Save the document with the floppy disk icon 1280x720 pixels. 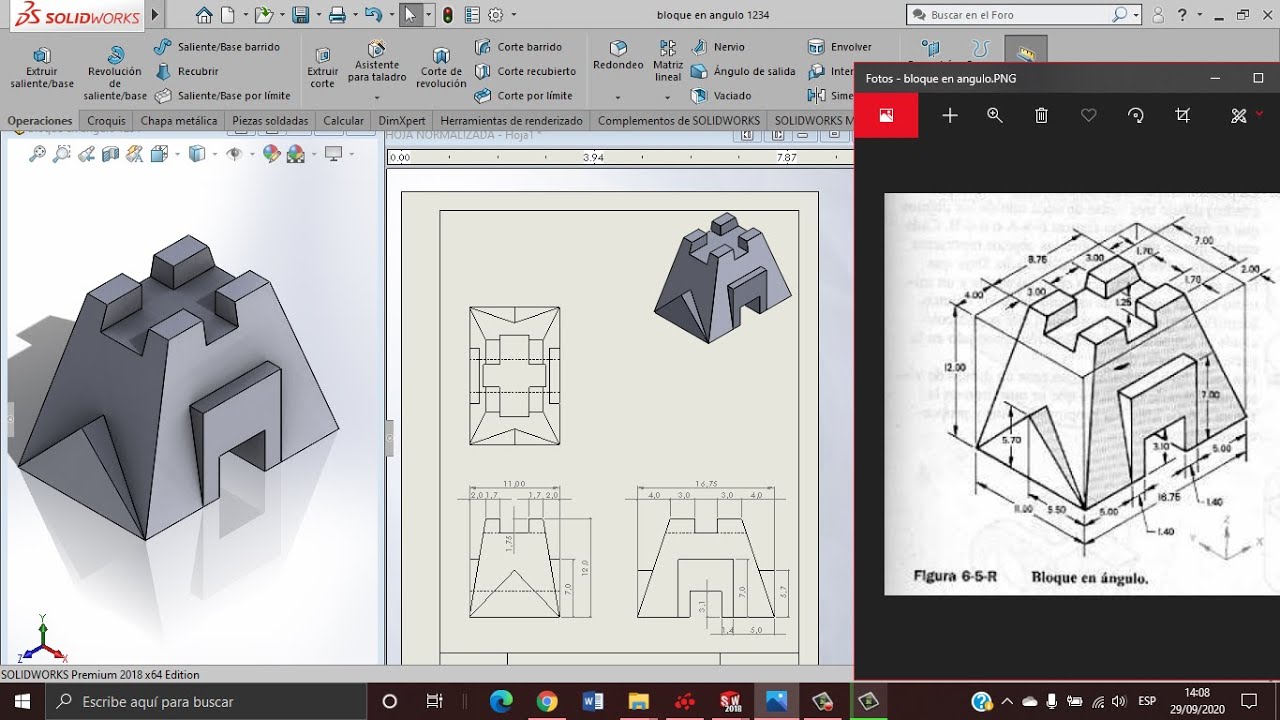pyautogui.click(x=300, y=15)
